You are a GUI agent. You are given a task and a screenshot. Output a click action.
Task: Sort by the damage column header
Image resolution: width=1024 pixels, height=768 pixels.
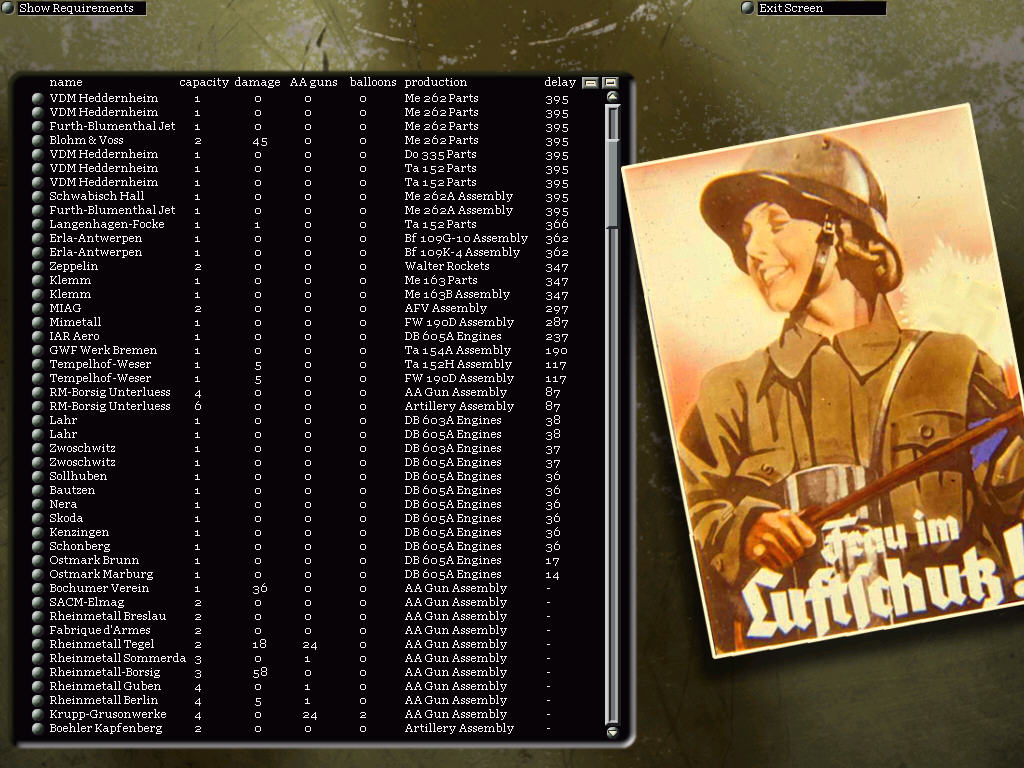(x=257, y=82)
